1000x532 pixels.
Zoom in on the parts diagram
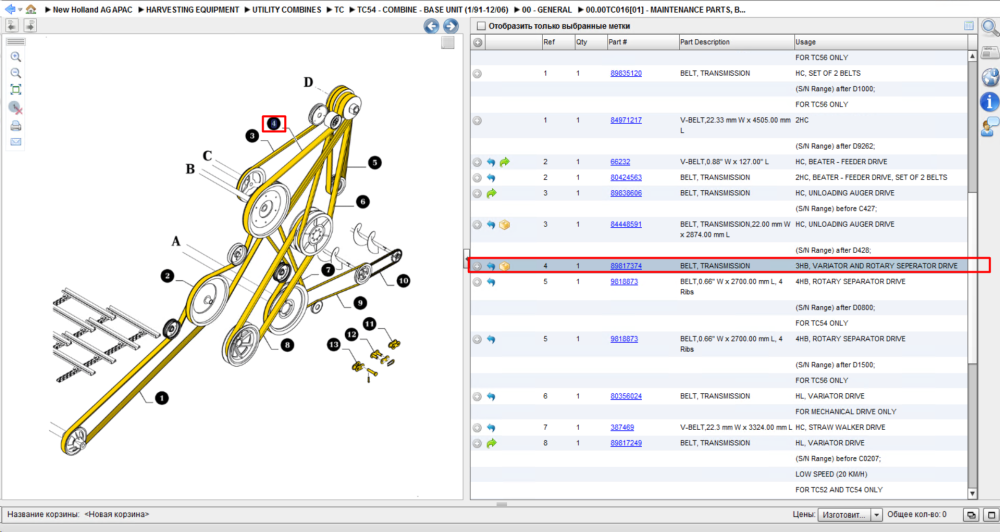click(16, 57)
